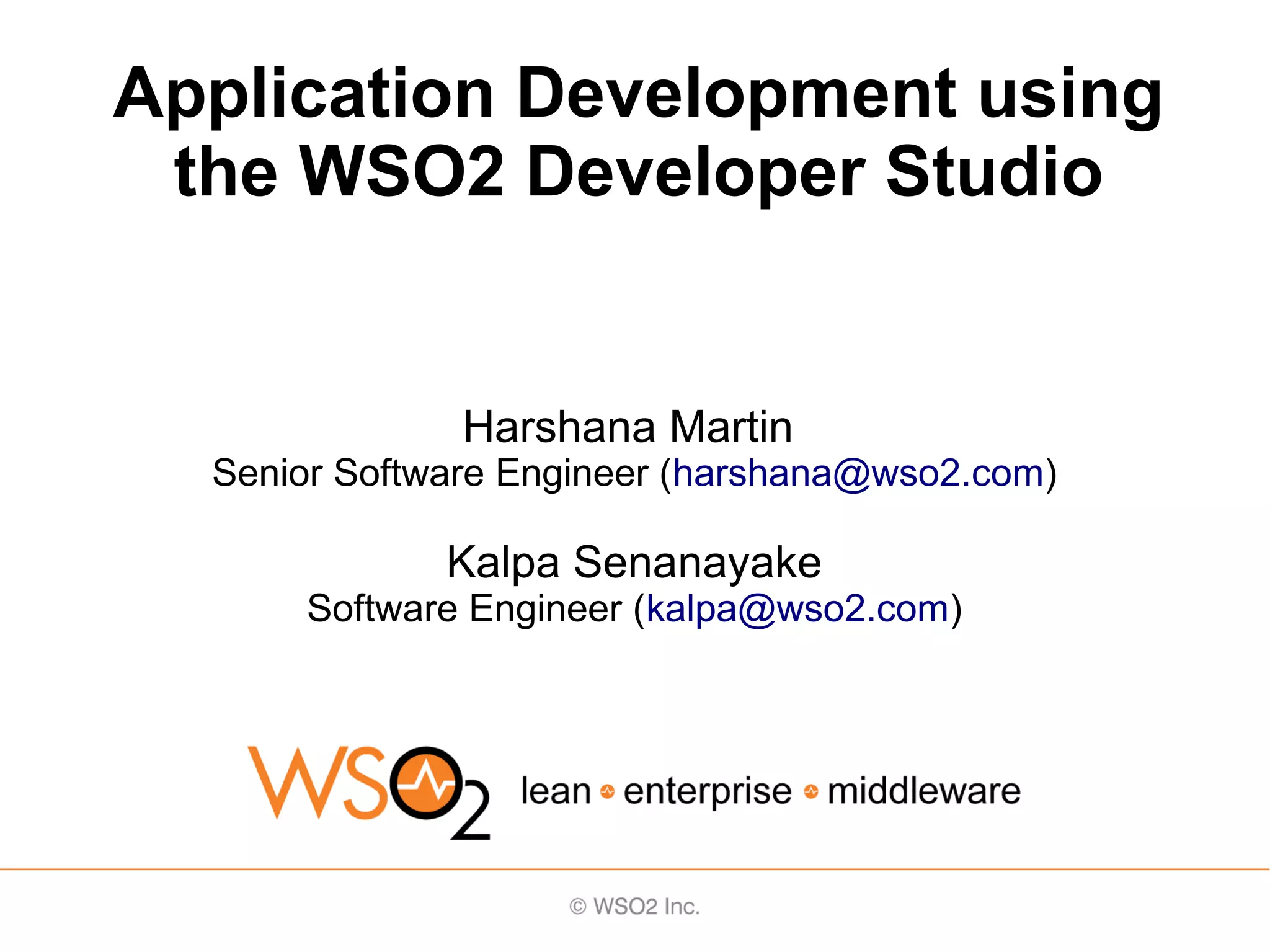Click the 'Application Development using' title line
This screenshot has height=952, width=1270.
(637, 94)
